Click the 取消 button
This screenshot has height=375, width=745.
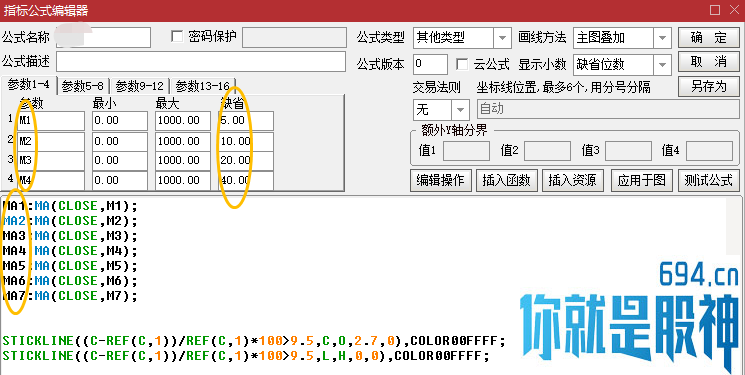coord(708,62)
